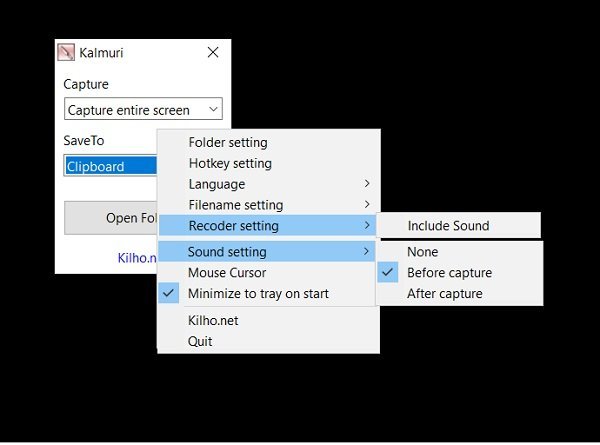The height and width of the screenshot is (445, 600).
Task: Uncheck Minimize to tray on start
Action: point(258,293)
